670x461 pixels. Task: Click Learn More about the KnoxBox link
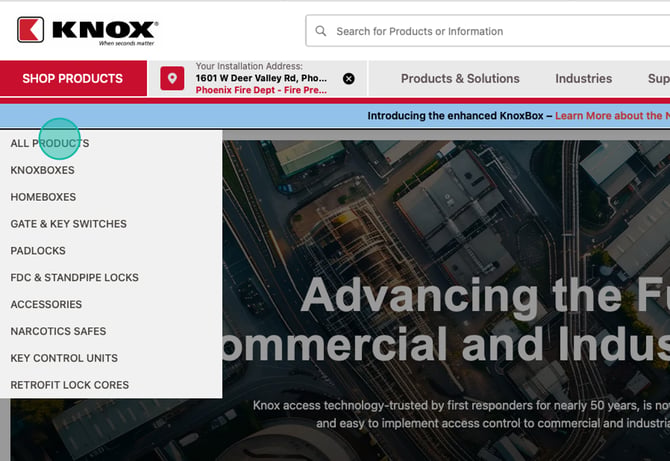click(612, 116)
